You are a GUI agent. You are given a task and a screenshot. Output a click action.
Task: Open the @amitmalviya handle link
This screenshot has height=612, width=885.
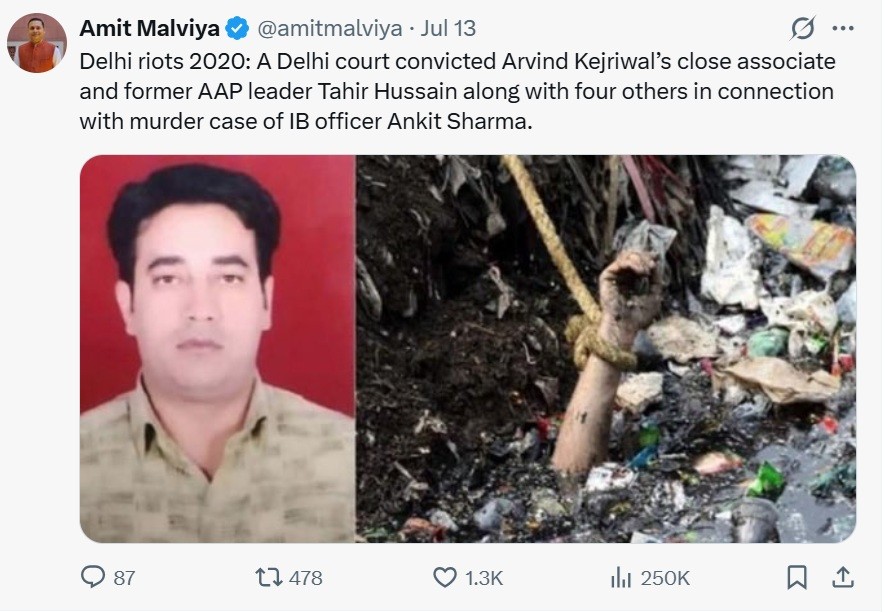(330, 28)
